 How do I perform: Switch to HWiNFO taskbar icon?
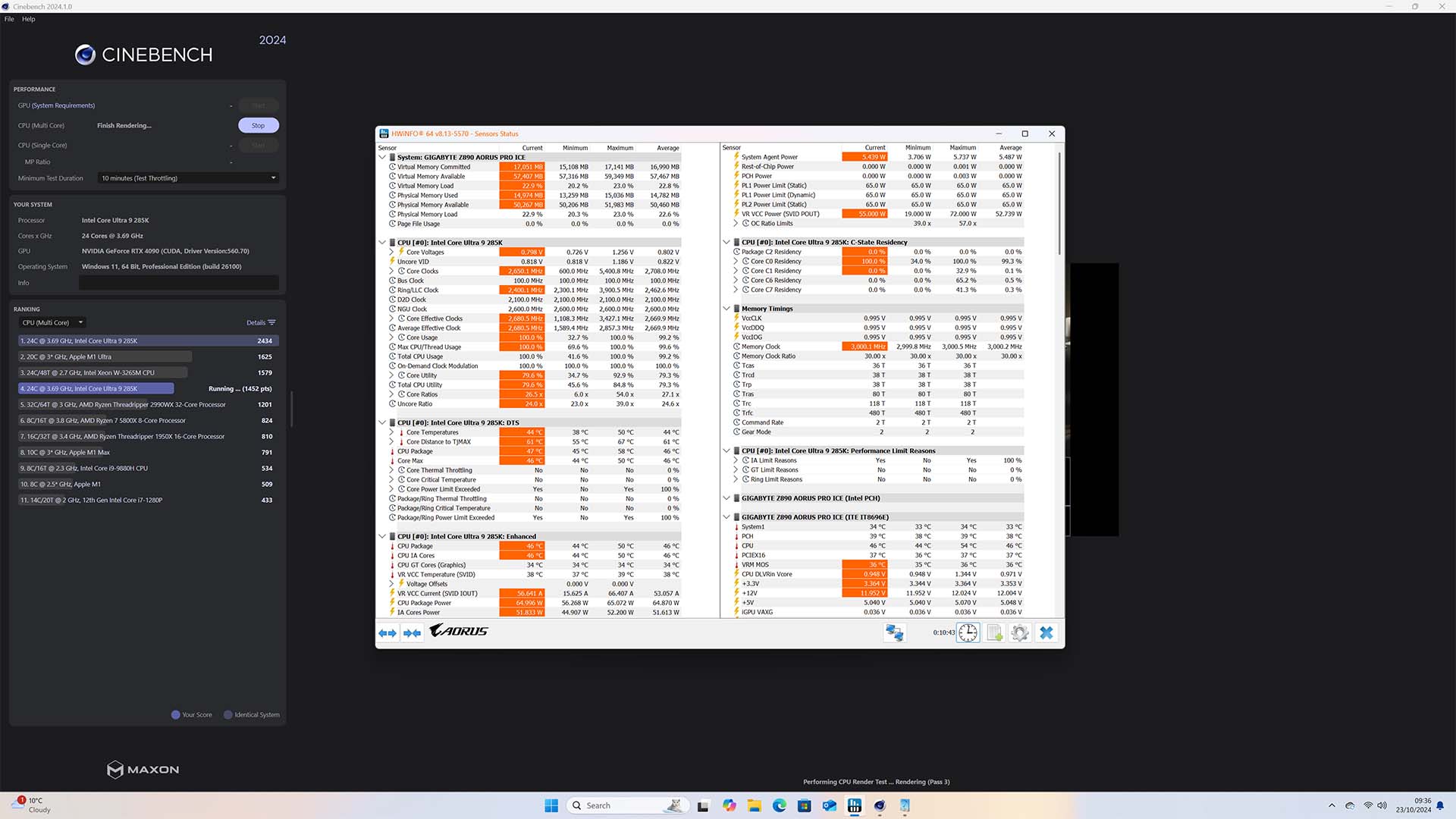click(855, 805)
